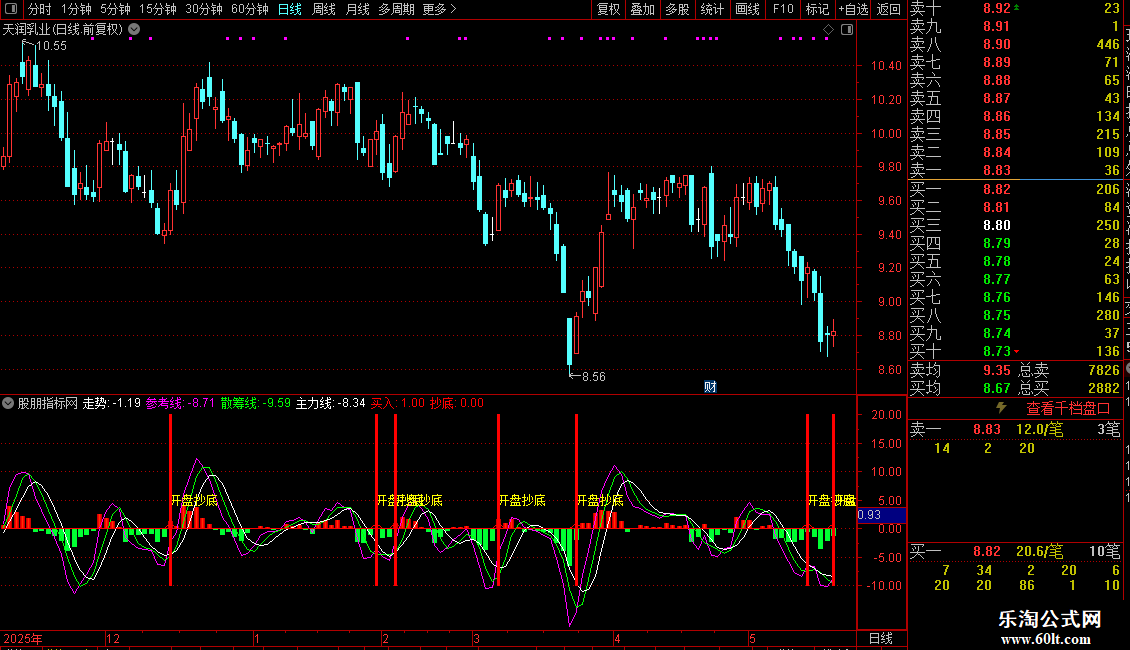
Task: Add stock with +自选 button
Action: [x=853, y=9]
